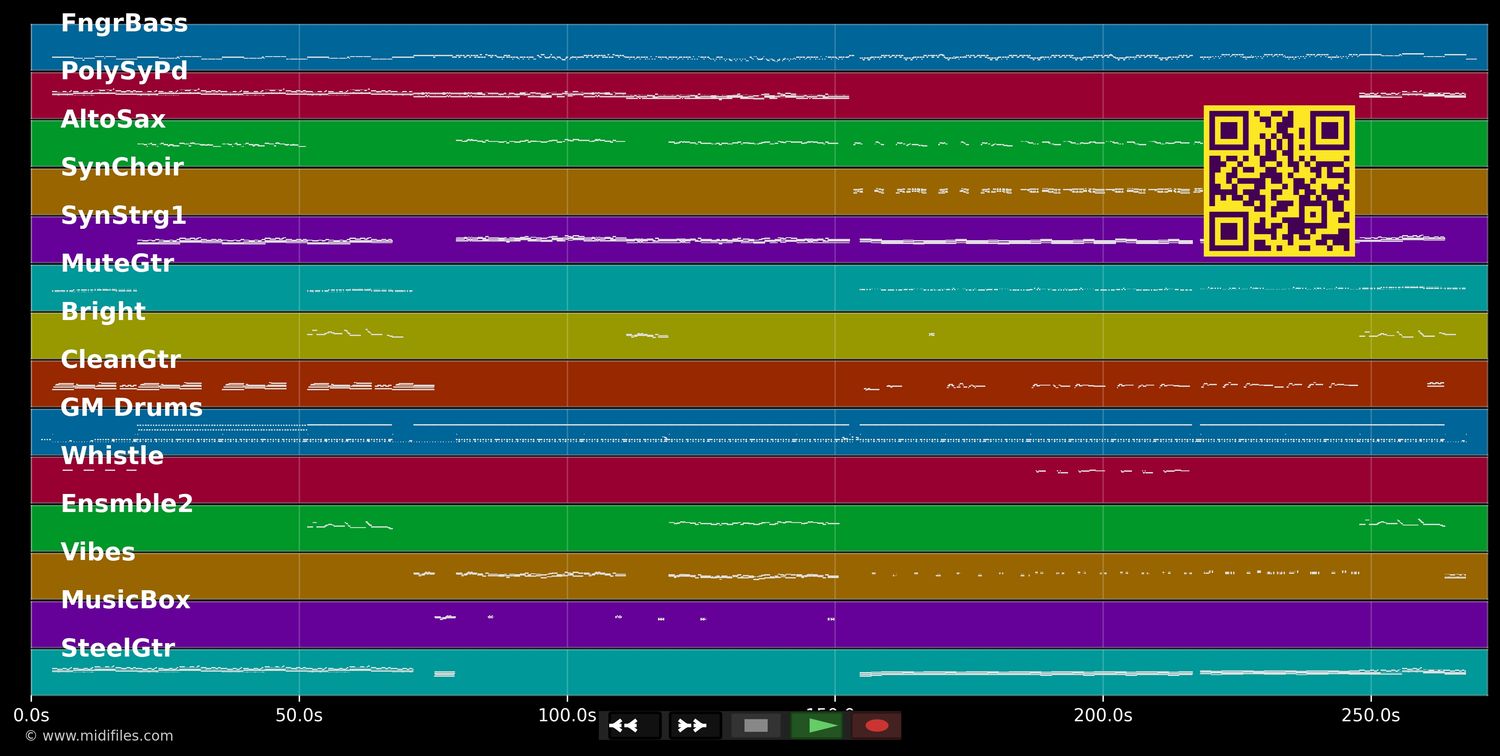Jump to the 50.0s timeline marker
Screen dimensions: 1500x756
(299, 715)
